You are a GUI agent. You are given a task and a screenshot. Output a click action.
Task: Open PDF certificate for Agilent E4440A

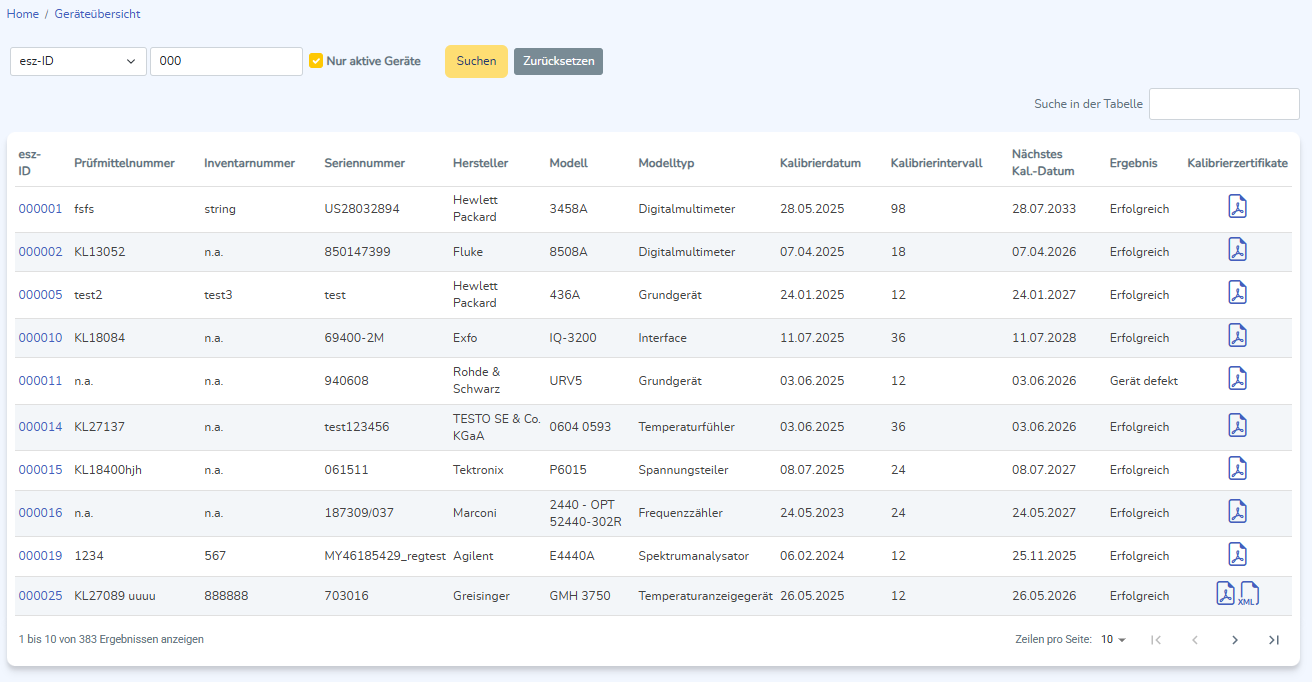(x=1237, y=555)
